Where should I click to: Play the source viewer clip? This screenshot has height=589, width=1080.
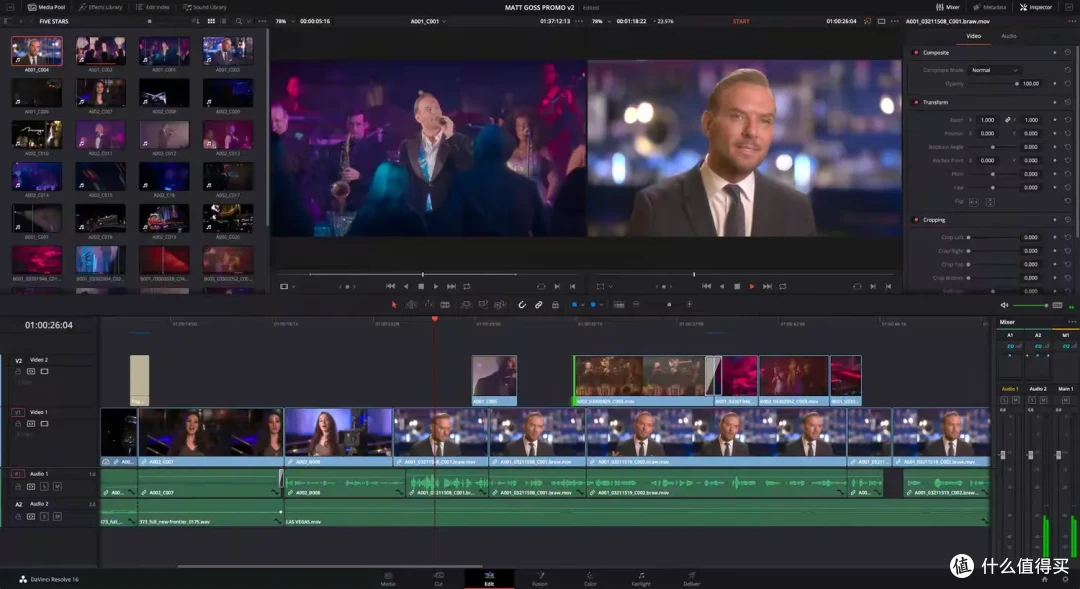pyautogui.click(x=436, y=287)
